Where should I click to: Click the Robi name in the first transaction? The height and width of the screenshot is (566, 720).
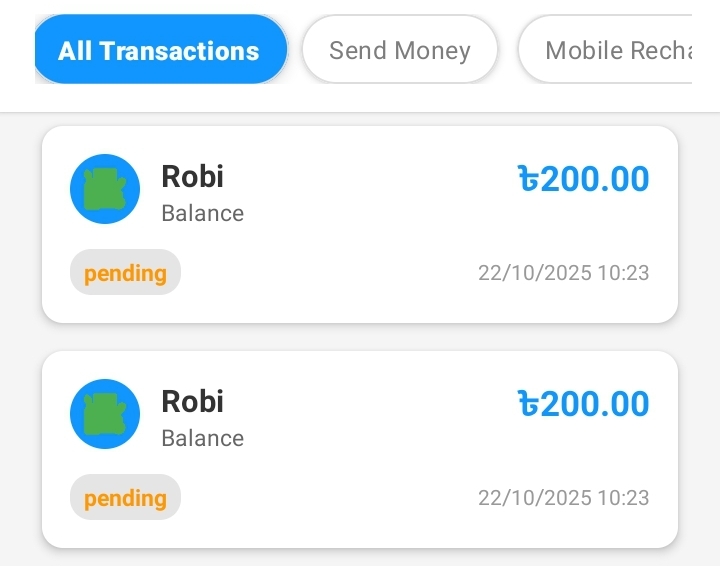192,177
